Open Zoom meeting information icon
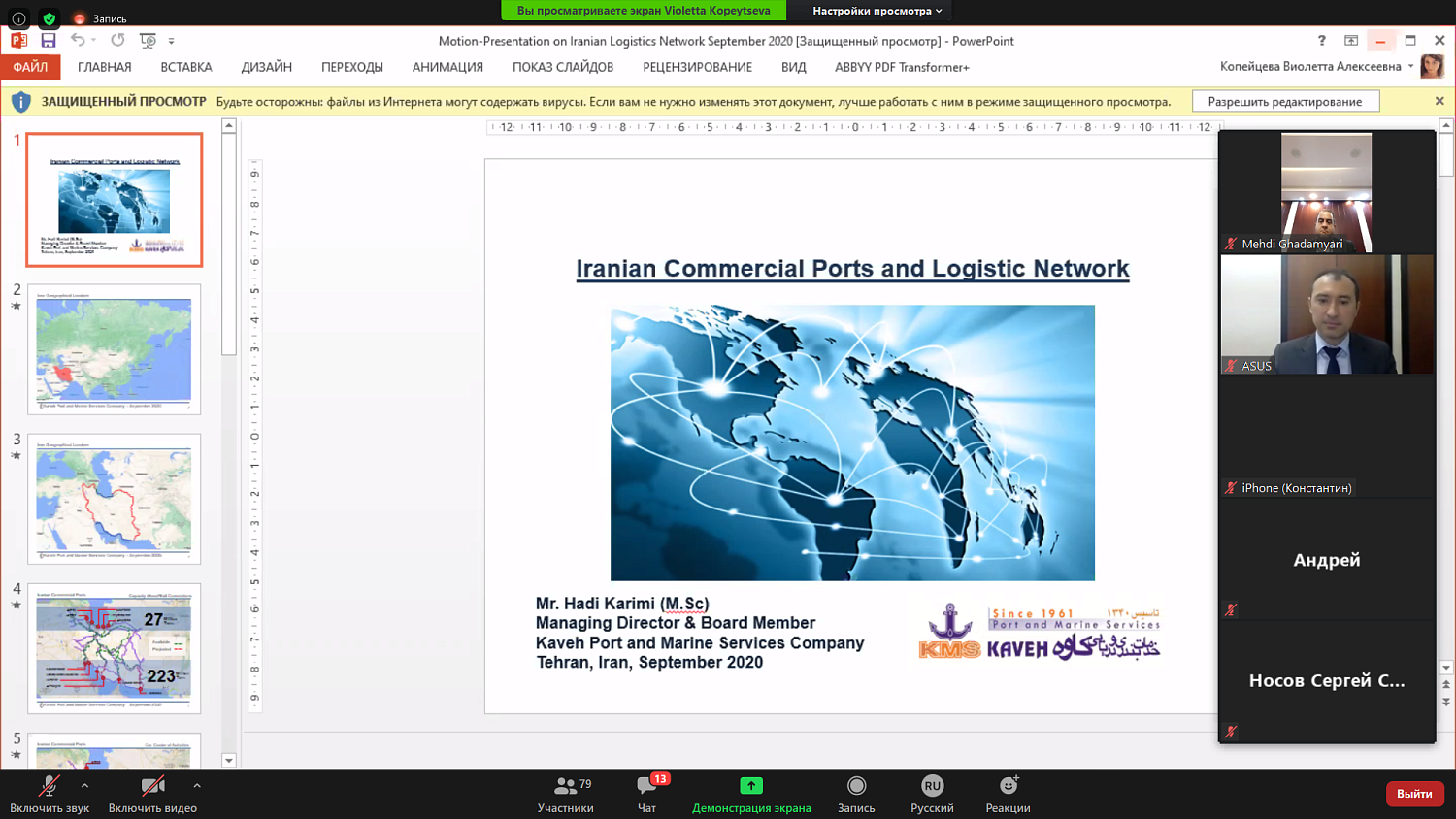Viewport: 1456px width, 819px height. coord(18,18)
